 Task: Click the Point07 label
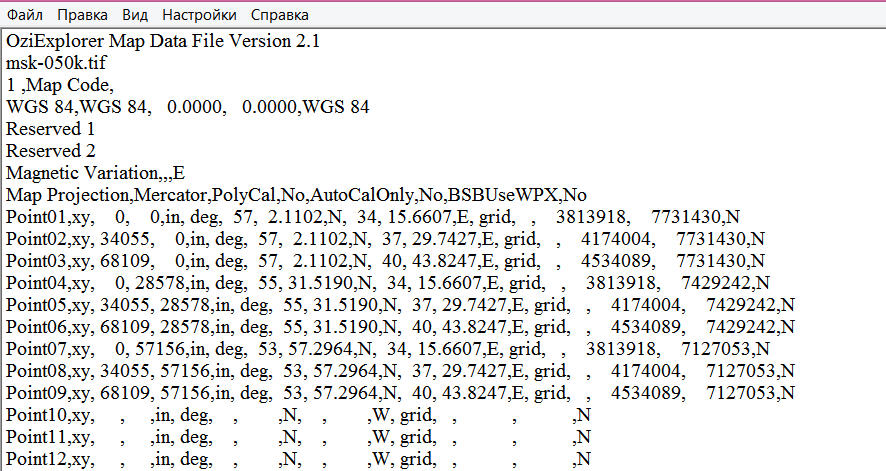[35, 348]
